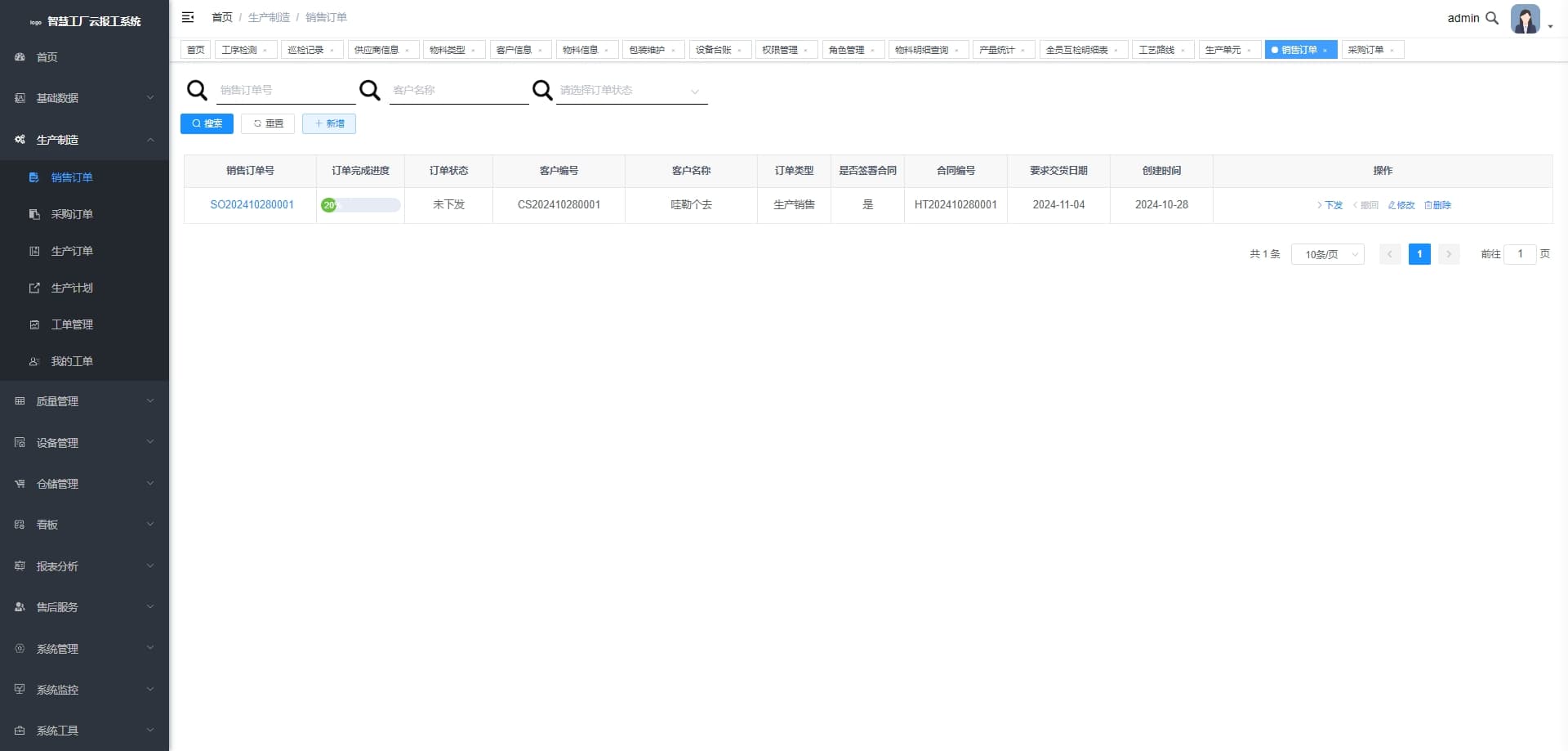Select page 1 in the pagination

[x=1419, y=254]
